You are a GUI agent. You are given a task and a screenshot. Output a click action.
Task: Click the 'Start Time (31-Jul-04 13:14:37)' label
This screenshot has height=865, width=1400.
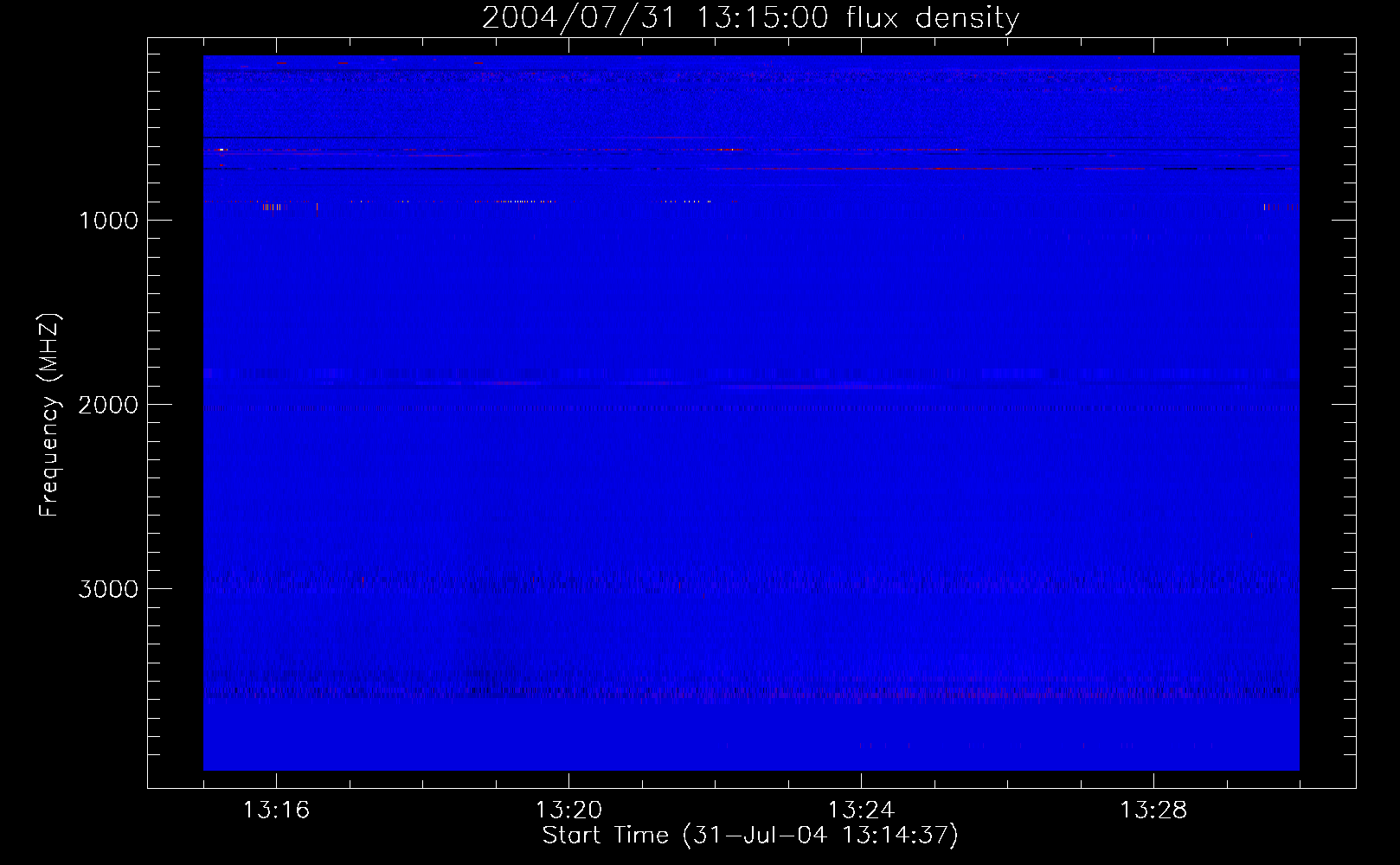pyautogui.click(x=750, y=836)
